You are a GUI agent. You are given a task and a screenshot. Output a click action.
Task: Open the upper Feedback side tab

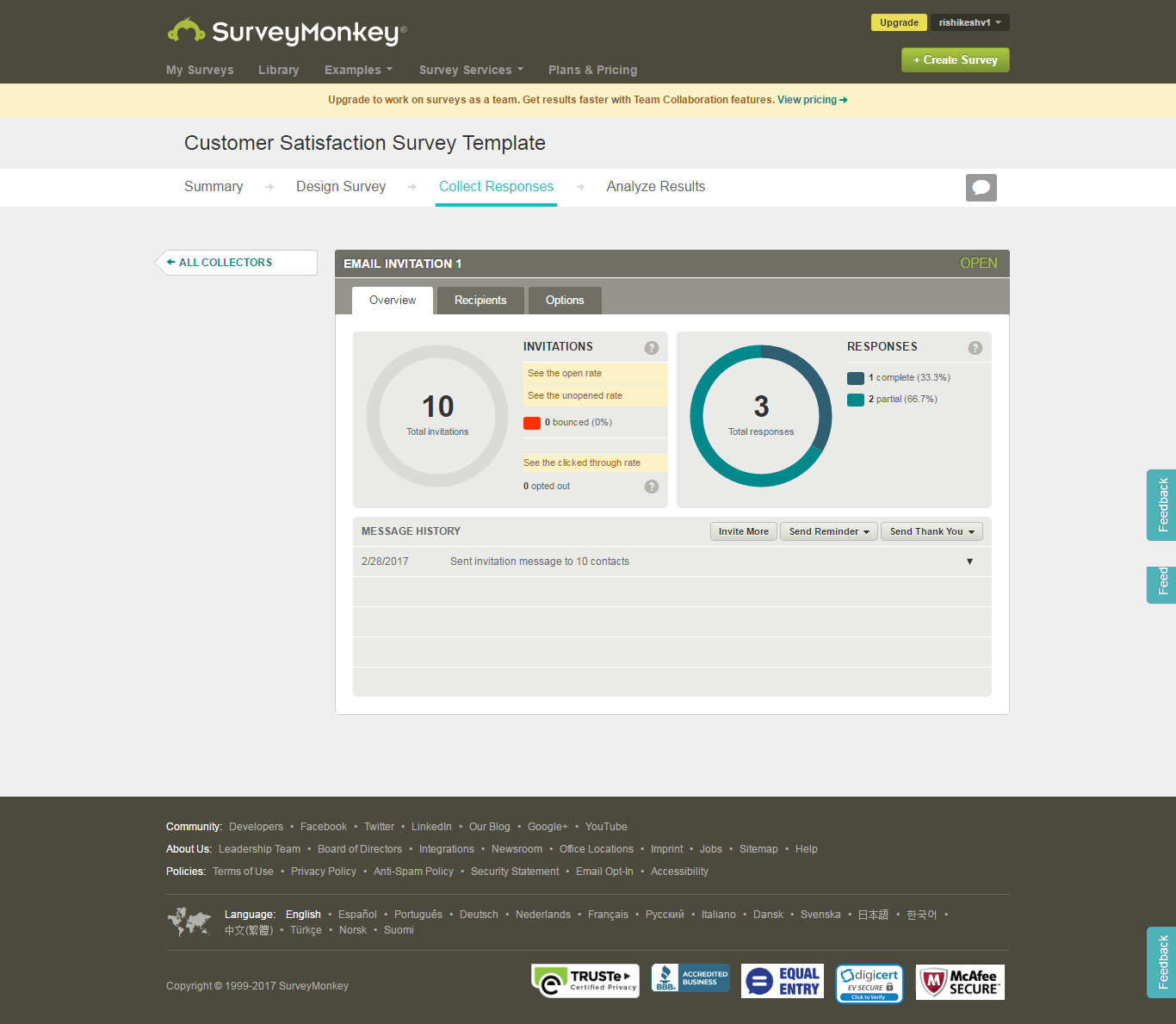1161,505
